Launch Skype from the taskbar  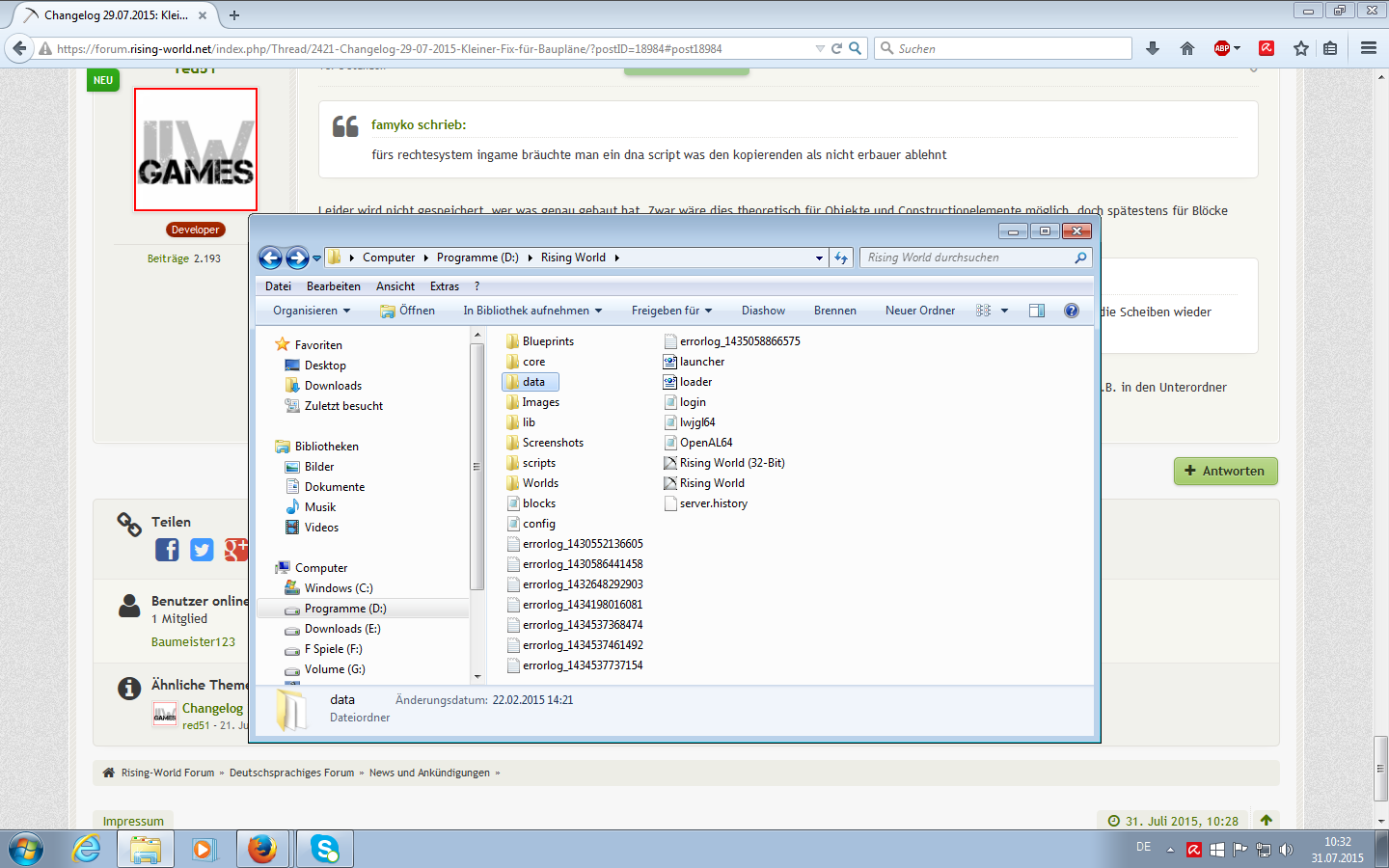(325, 849)
